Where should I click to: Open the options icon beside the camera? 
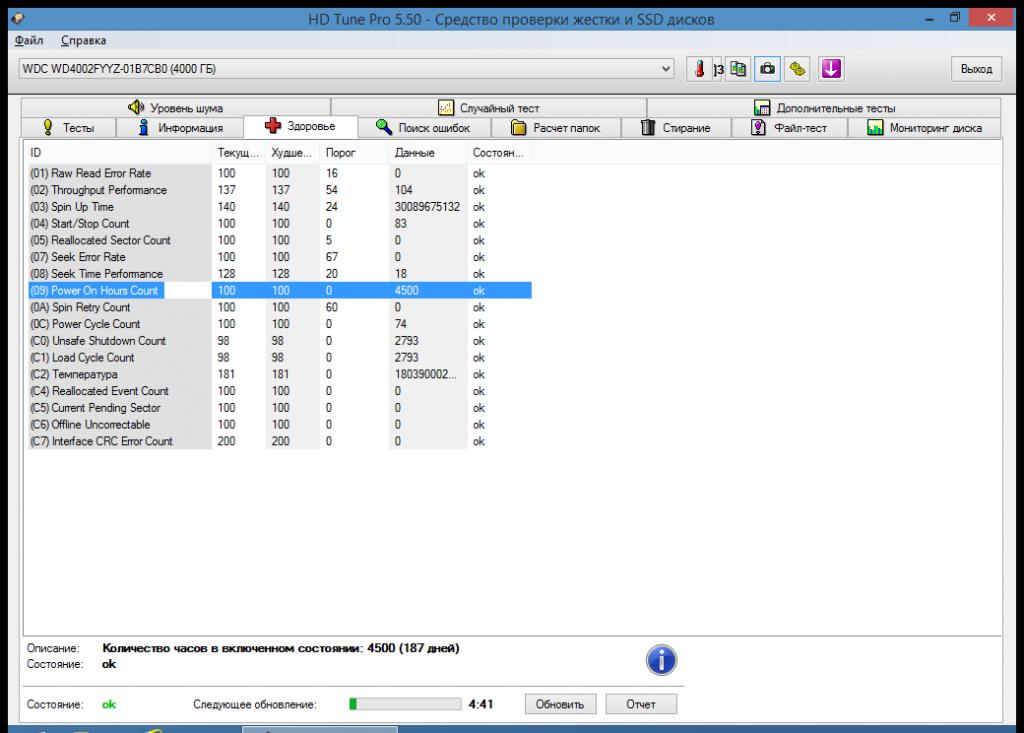(797, 69)
